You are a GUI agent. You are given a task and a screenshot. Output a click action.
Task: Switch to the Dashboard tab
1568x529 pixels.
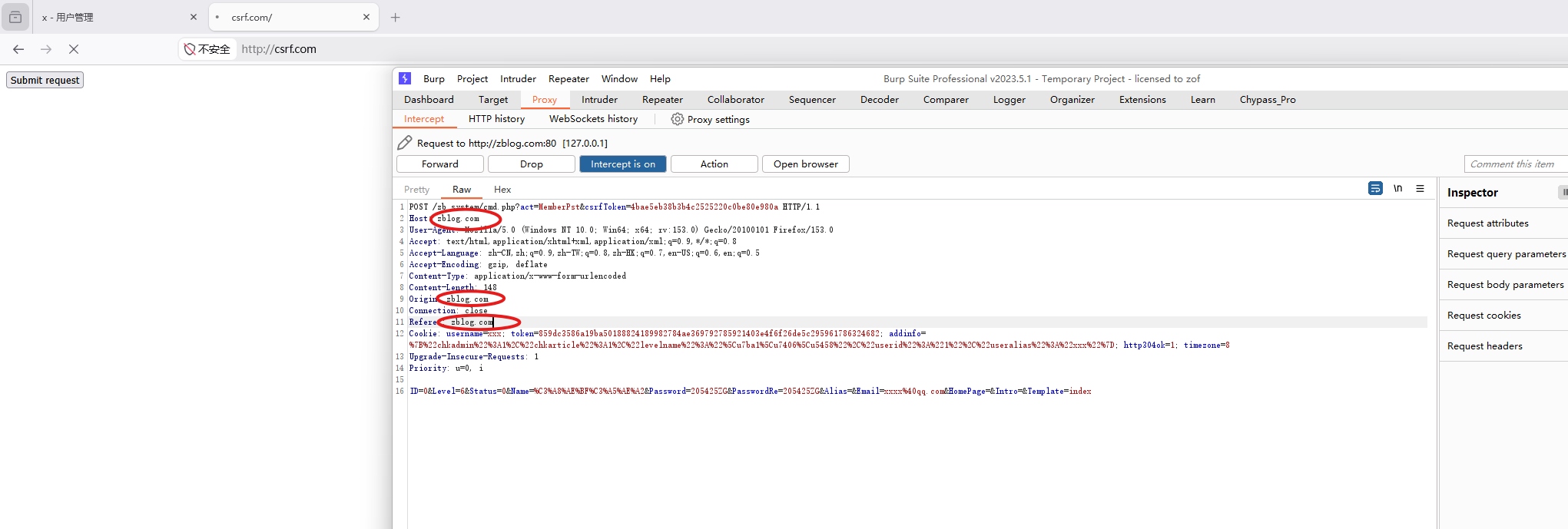[x=429, y=100]
